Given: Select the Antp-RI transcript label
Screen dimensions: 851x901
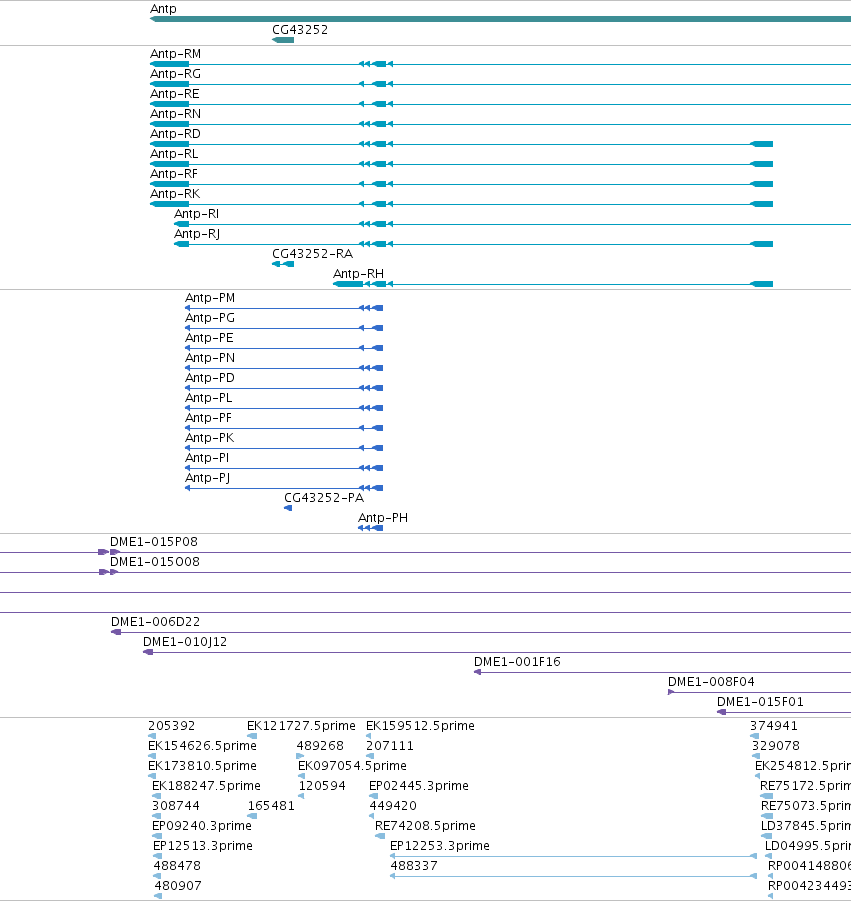Looking at the screenshot, I should coord(197,214).
